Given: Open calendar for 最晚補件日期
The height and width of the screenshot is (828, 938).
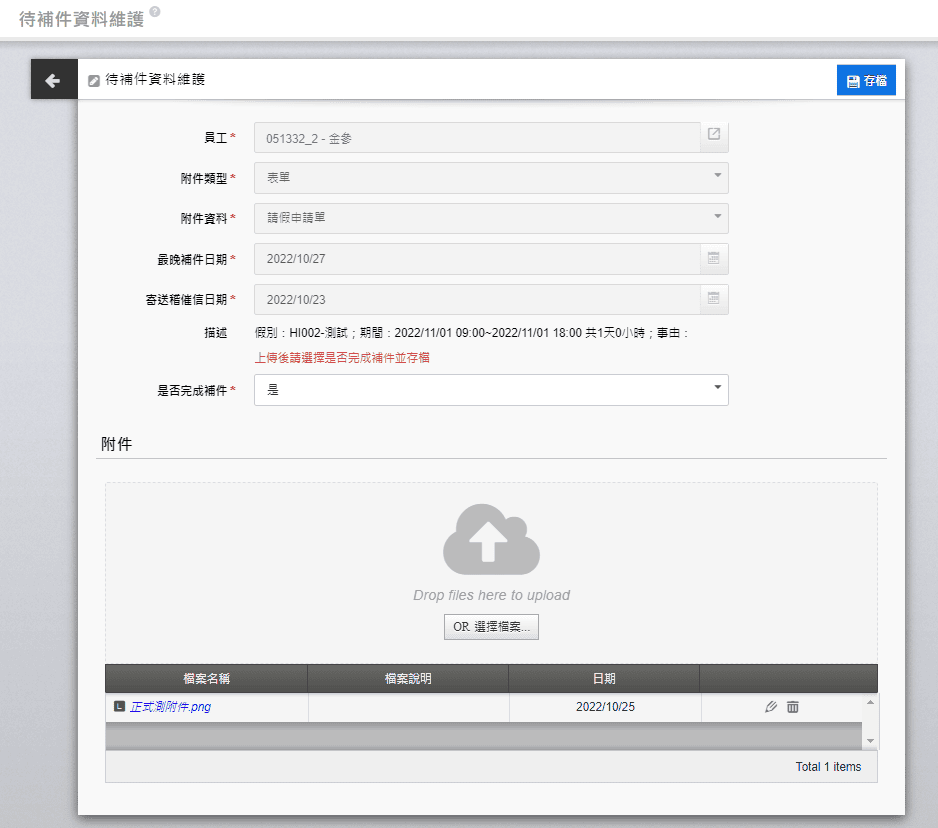Looking at the screenshot, I should pos(714,258).
